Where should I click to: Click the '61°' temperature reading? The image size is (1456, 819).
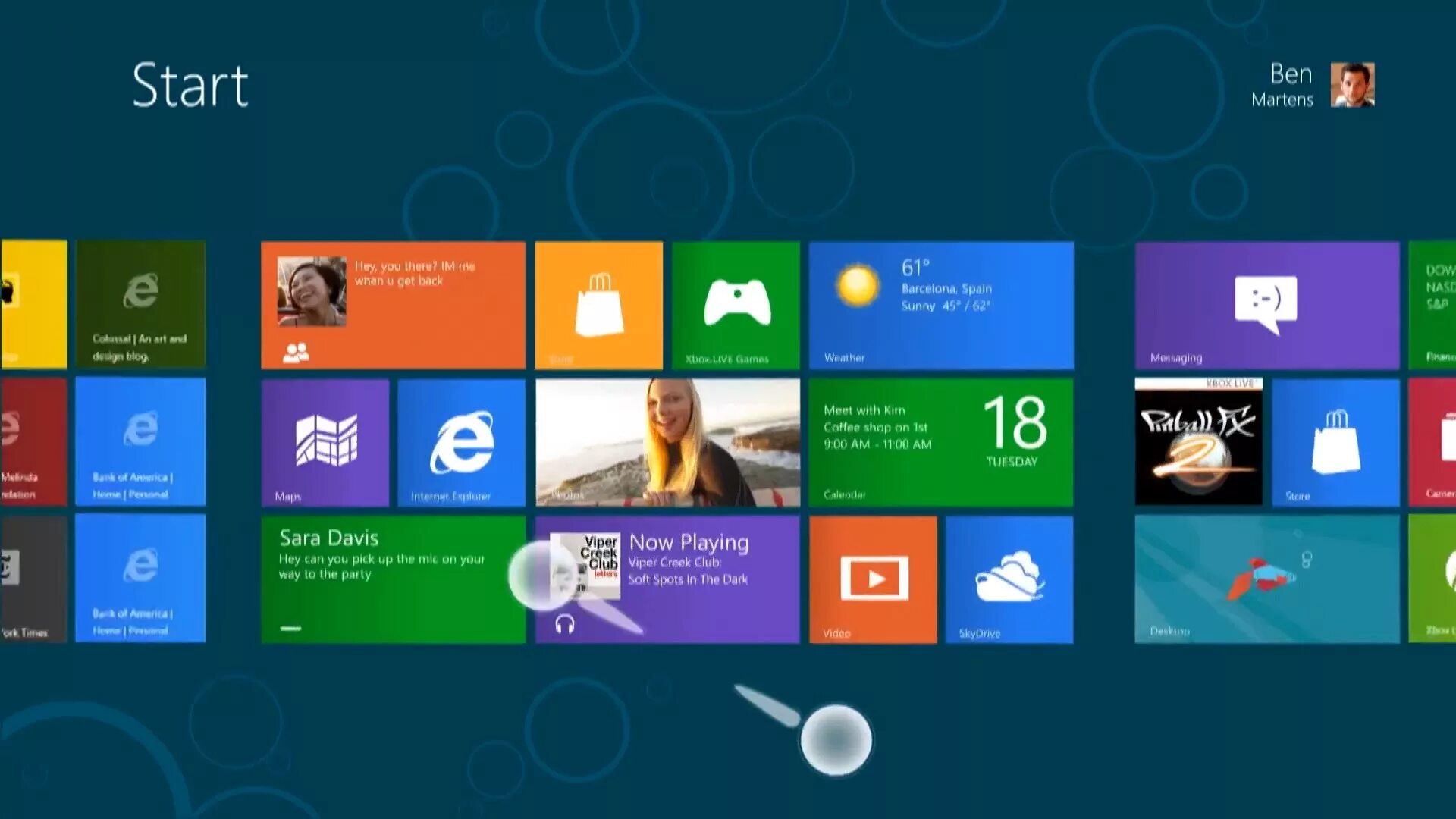pyautogui.click(x=915, y=268)
